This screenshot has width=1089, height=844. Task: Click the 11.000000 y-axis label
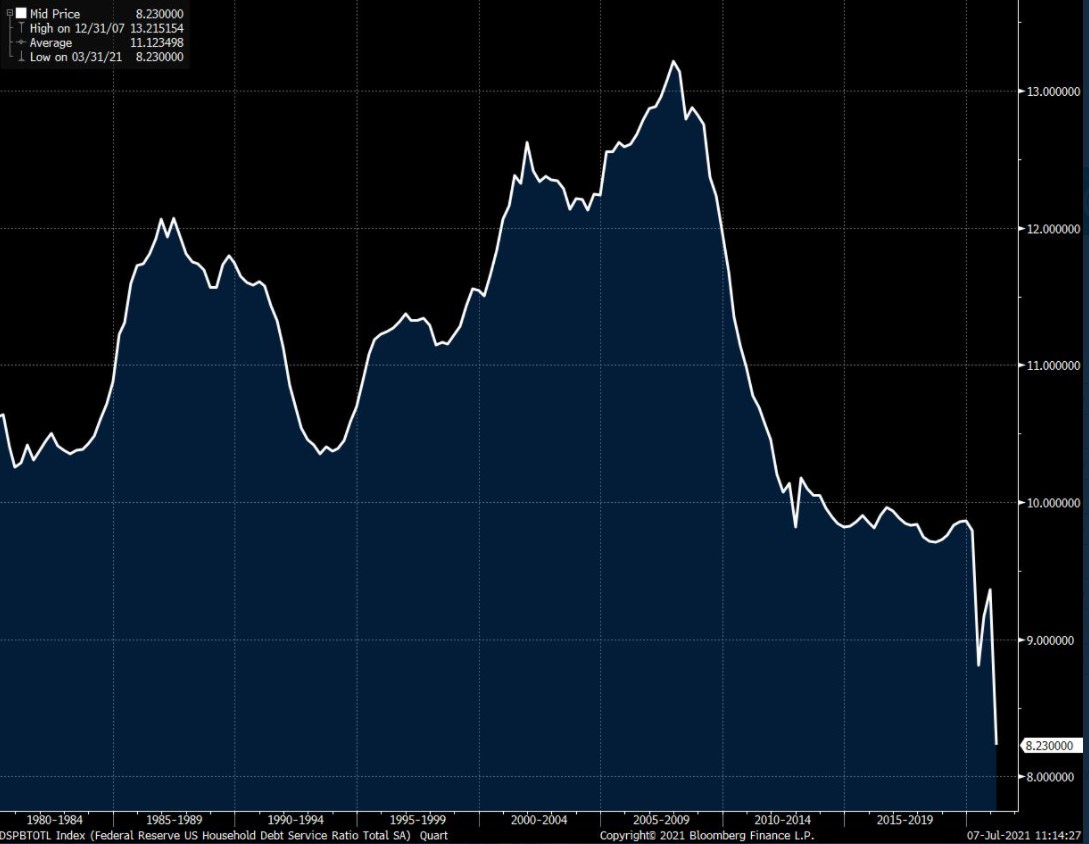(x=1054, y=365)
